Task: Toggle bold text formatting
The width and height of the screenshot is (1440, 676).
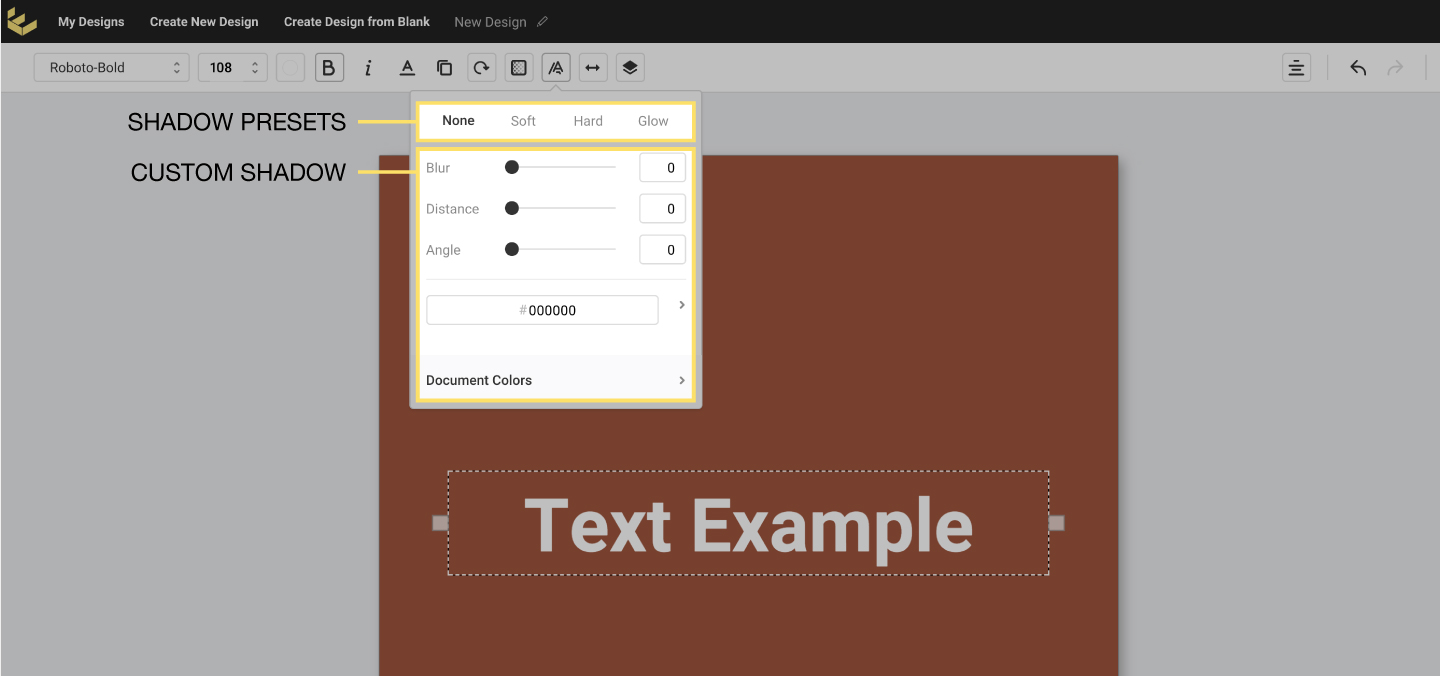Action: coord(329,68)
